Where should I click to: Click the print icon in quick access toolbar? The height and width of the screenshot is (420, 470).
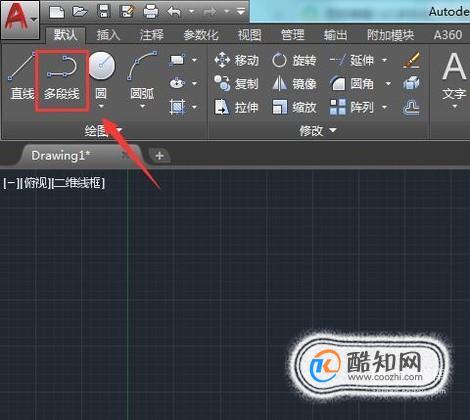pos(151,12)
